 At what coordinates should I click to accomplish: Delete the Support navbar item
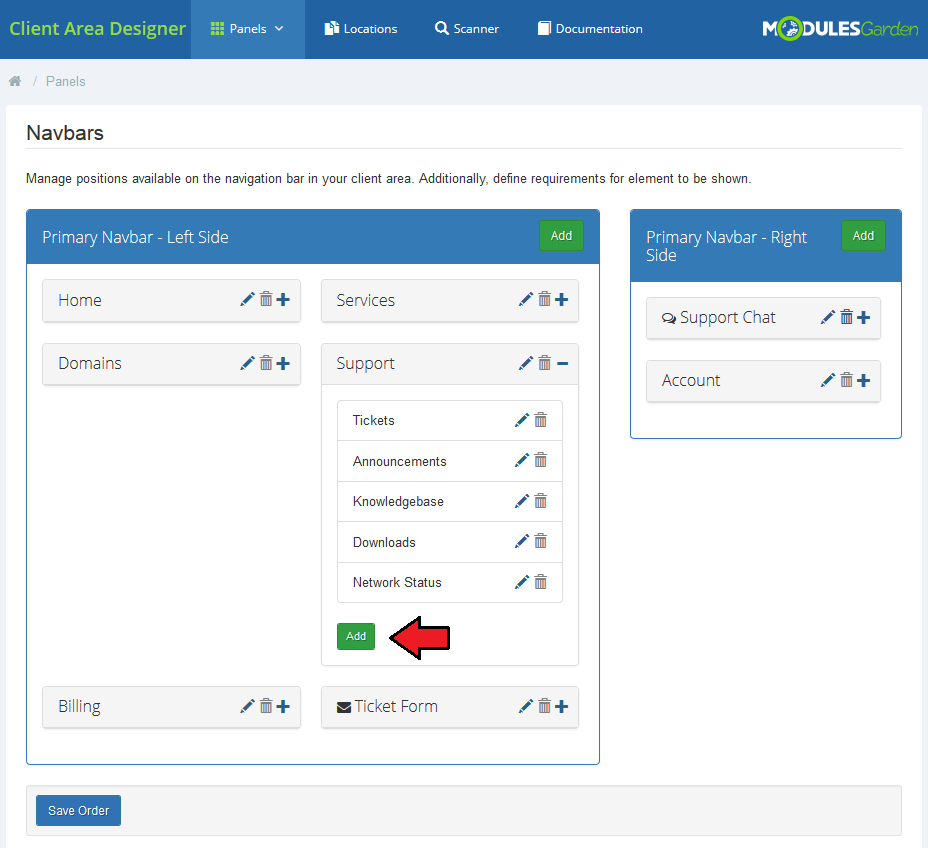click(544, 363)
